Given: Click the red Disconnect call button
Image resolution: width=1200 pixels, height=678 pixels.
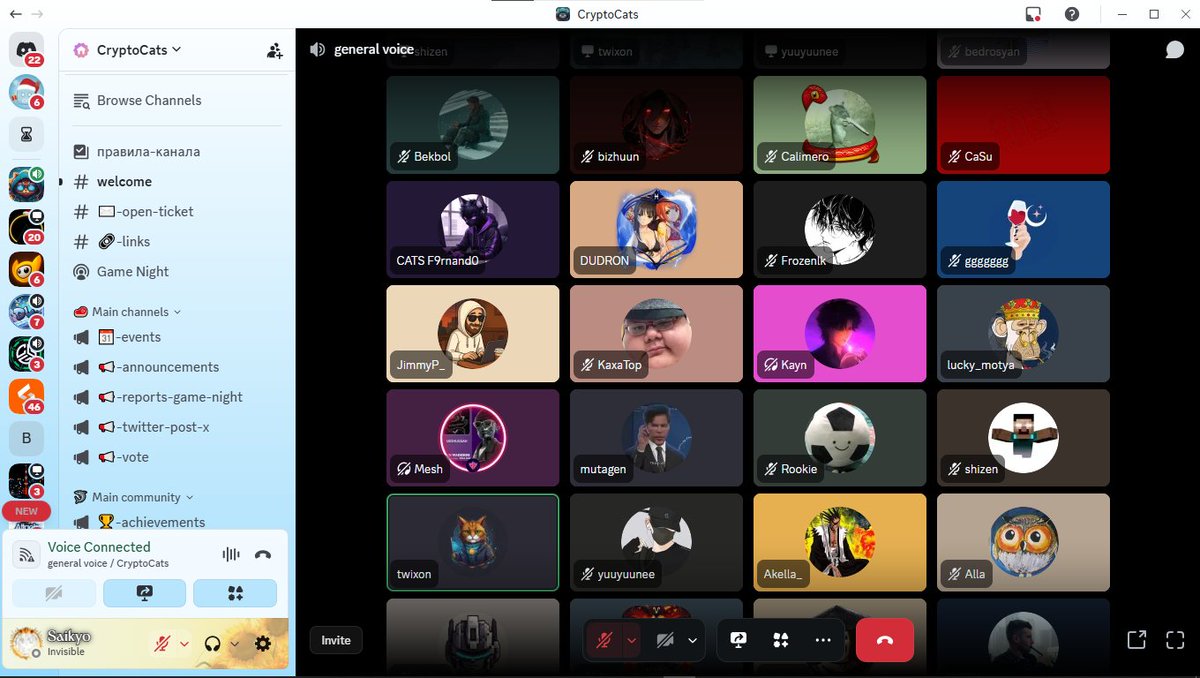Looking at the screenshot, I should (x=885, y=640).
